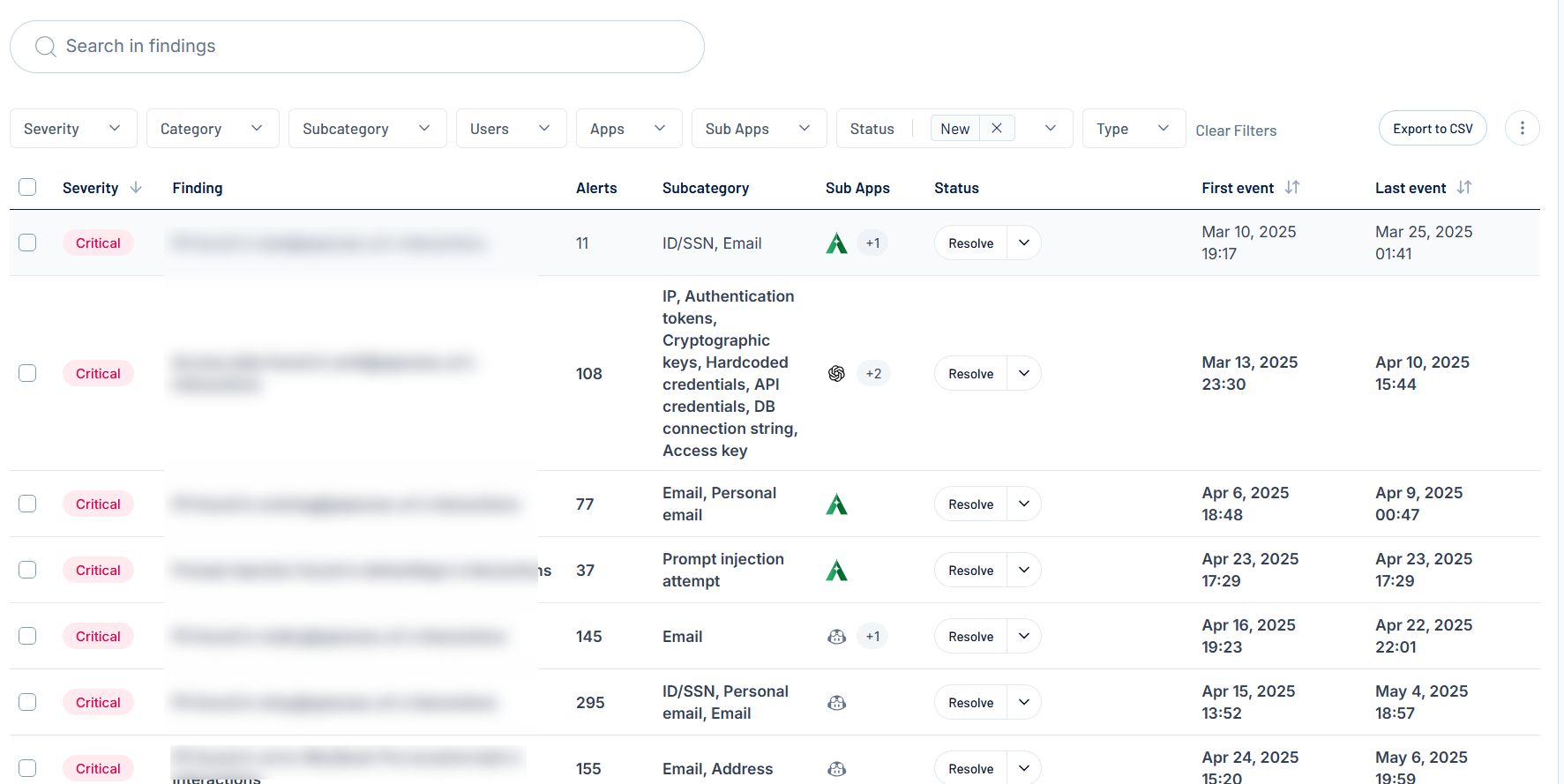
Task: Focus the Search in findings field
Action: tap(370, 47)
